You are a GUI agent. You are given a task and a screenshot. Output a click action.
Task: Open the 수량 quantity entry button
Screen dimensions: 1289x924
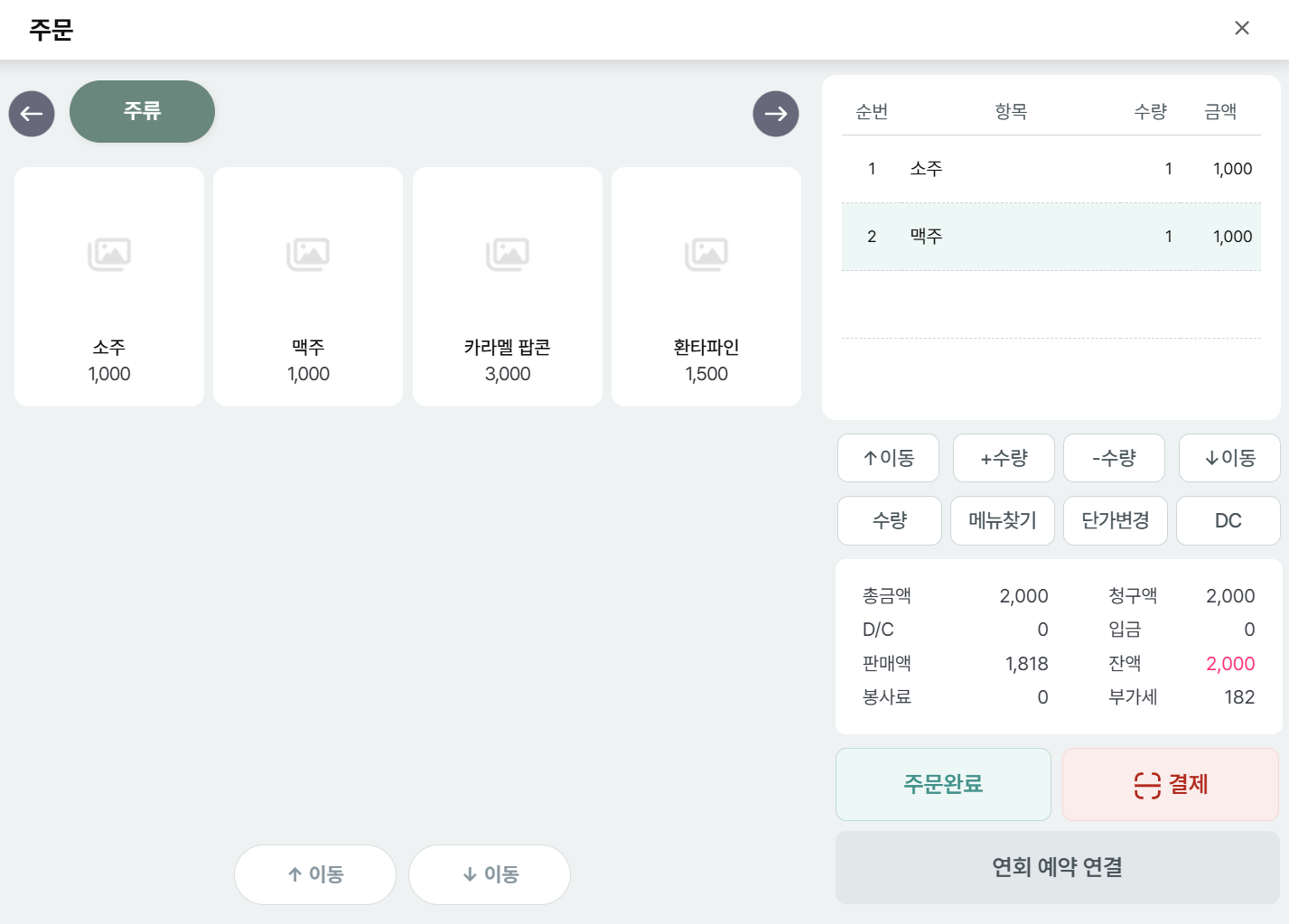coord(890,520)
